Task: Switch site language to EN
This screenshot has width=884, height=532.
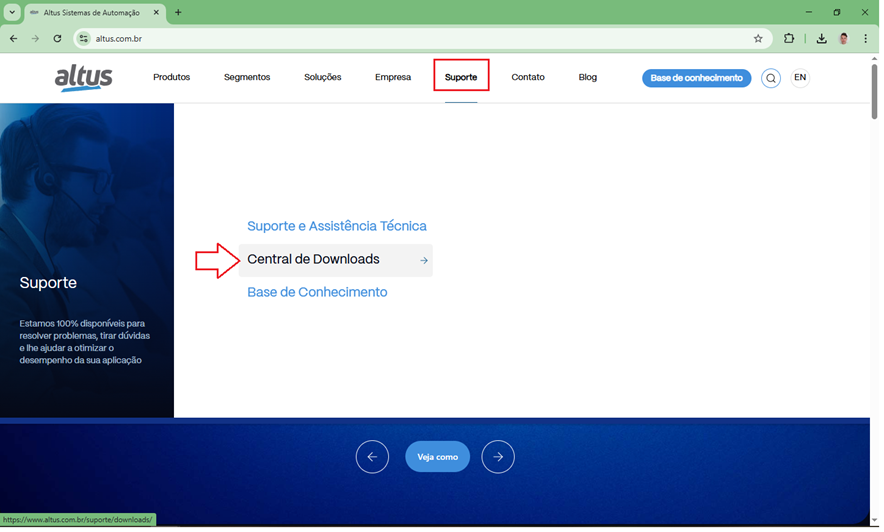Action: click(800, 78)
